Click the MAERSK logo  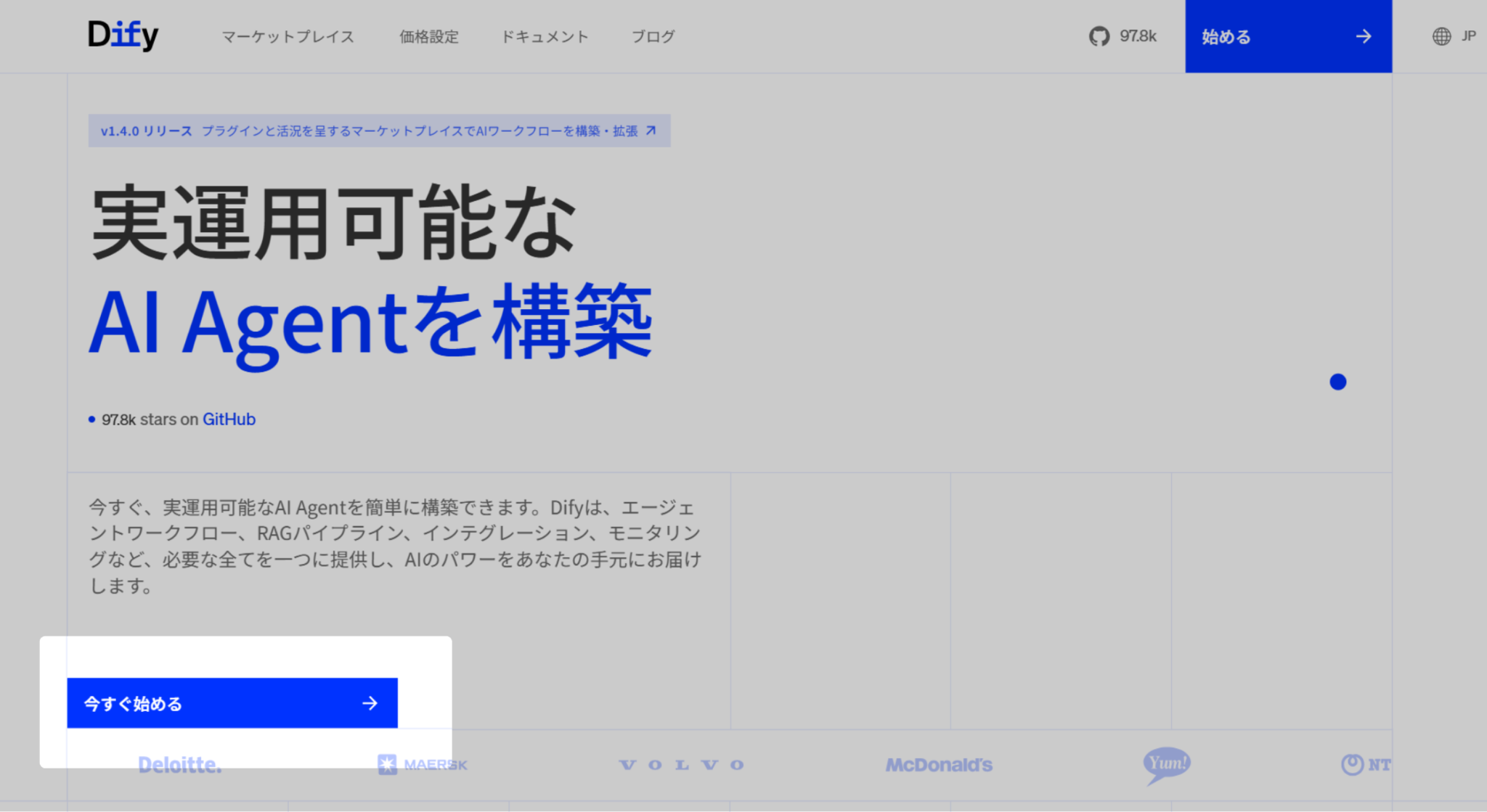click(421, 763)
